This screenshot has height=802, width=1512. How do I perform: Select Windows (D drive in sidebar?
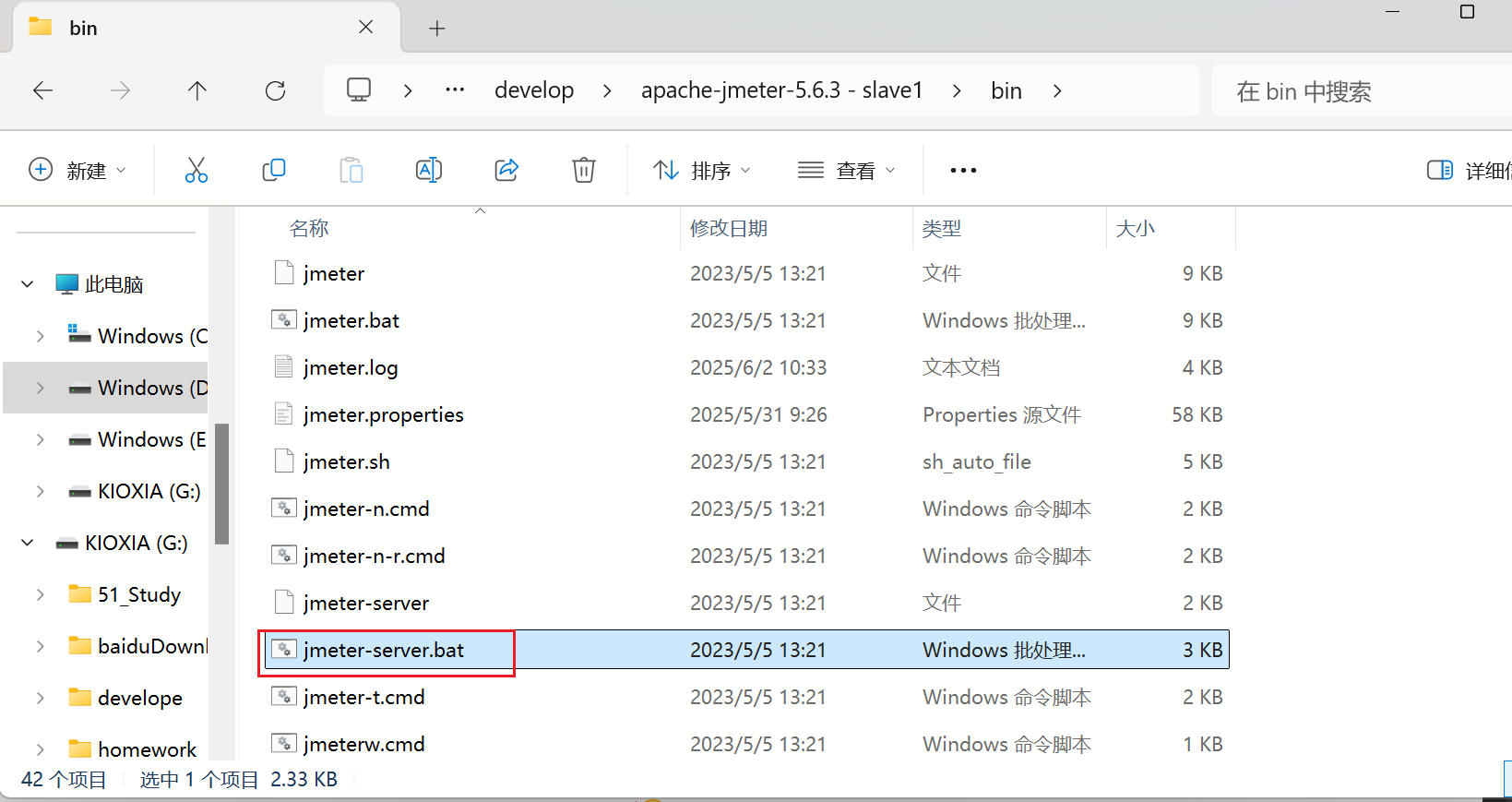click(x=106, y=388)
